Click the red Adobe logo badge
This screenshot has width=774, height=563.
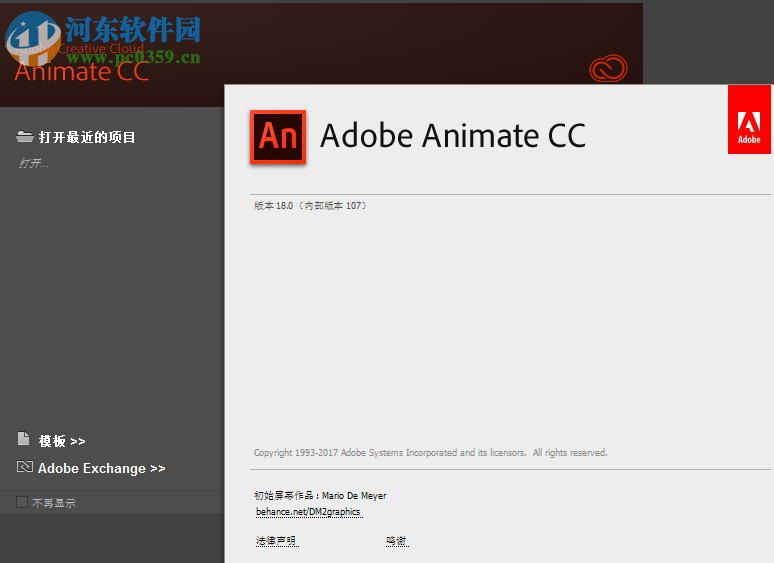pos(749,119)
